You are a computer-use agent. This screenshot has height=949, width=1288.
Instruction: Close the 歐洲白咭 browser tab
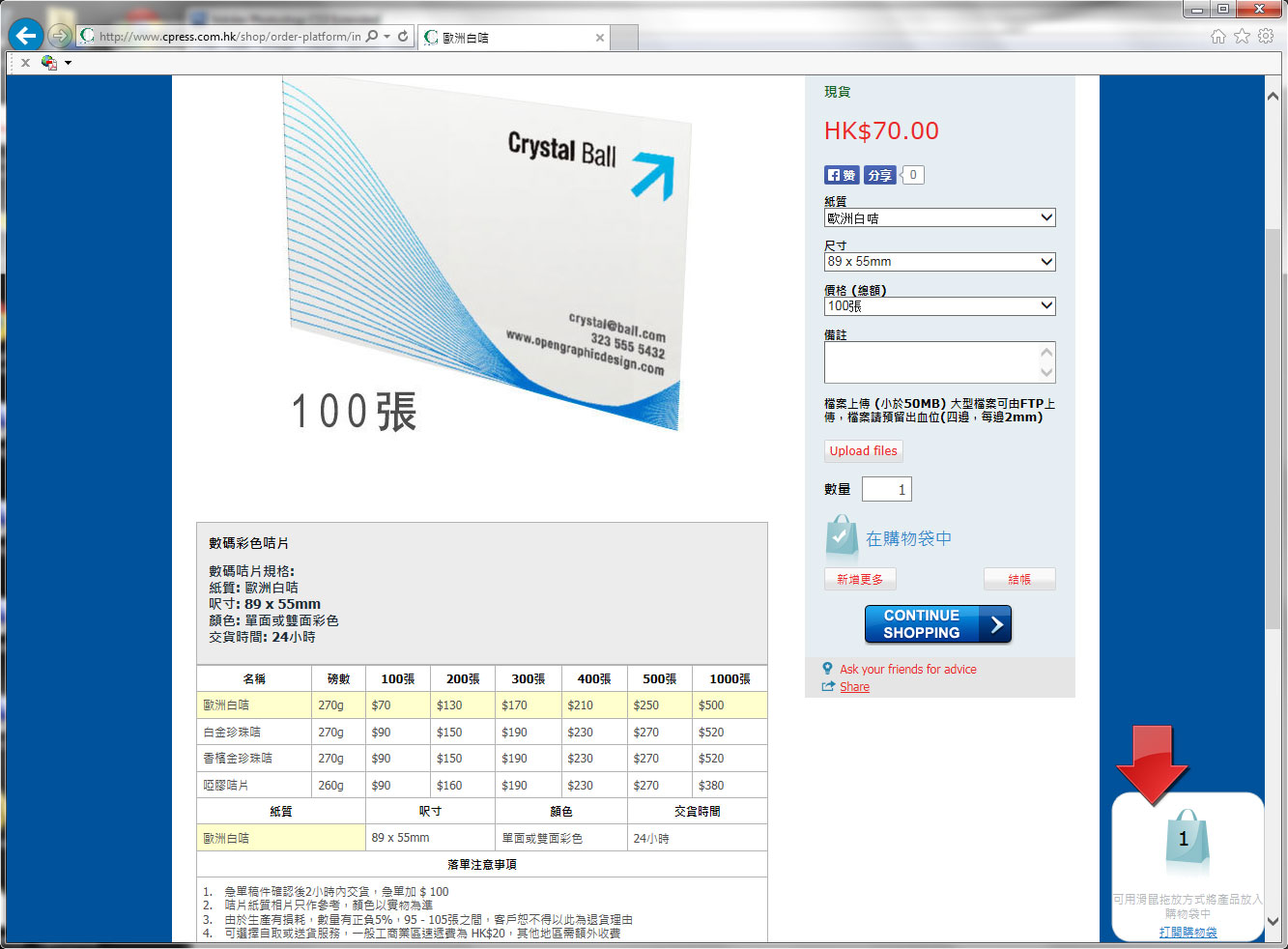point(600,38)
